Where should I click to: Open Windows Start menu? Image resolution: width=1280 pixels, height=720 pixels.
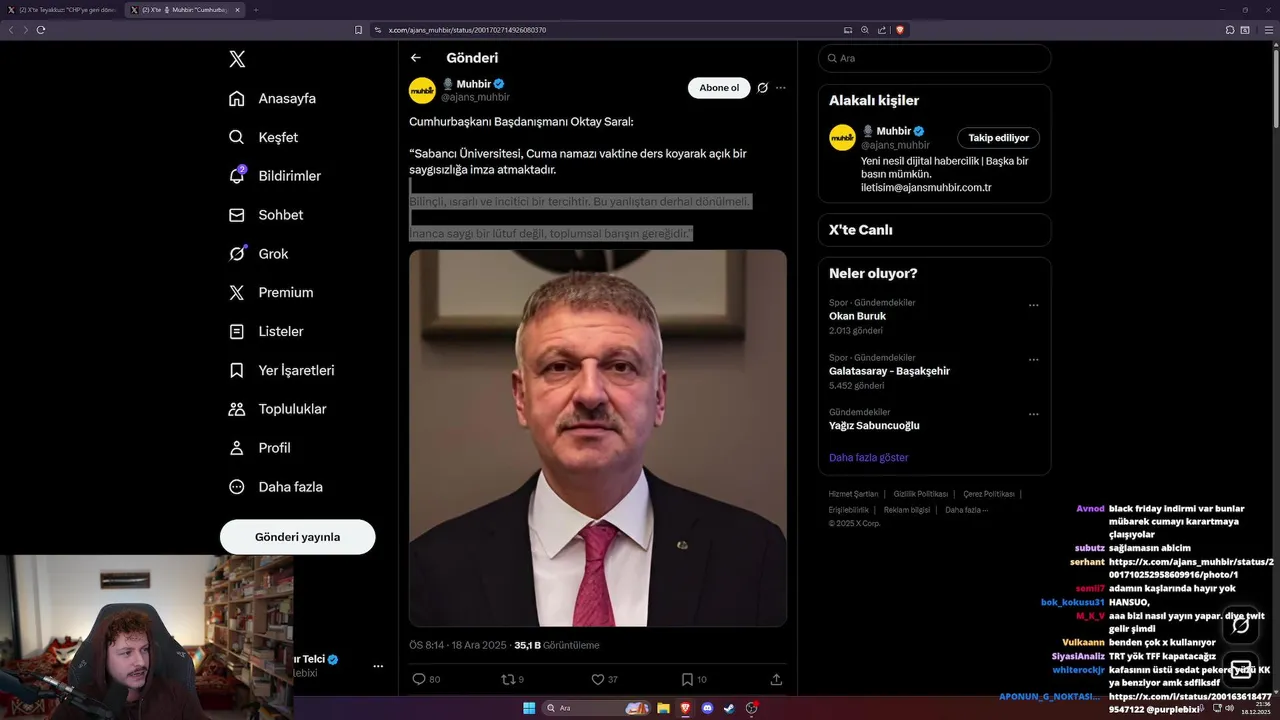click(x=529, y=708)
